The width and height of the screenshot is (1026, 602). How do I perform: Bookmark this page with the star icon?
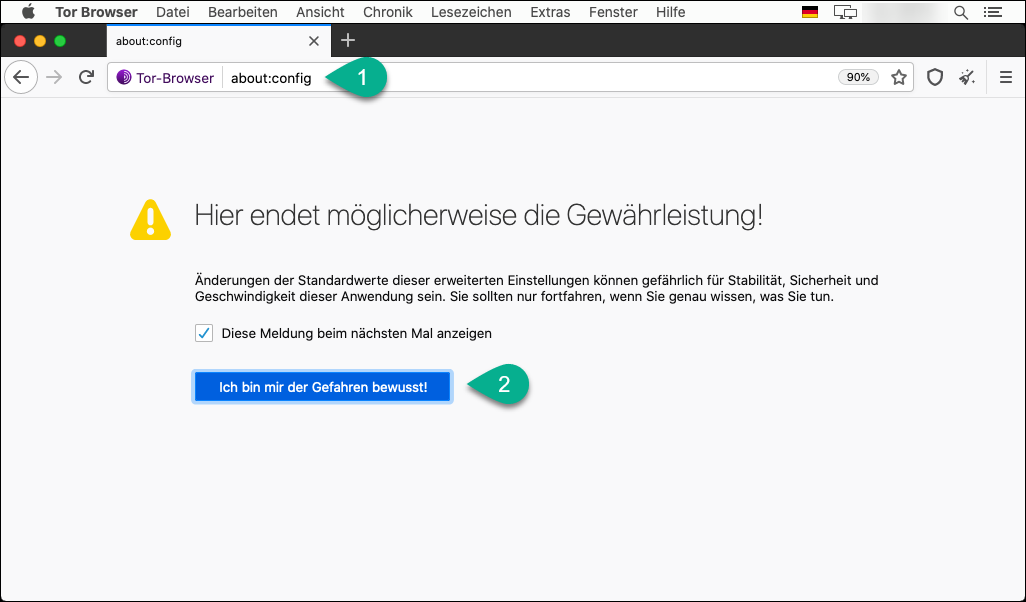(x=899, y=78)
